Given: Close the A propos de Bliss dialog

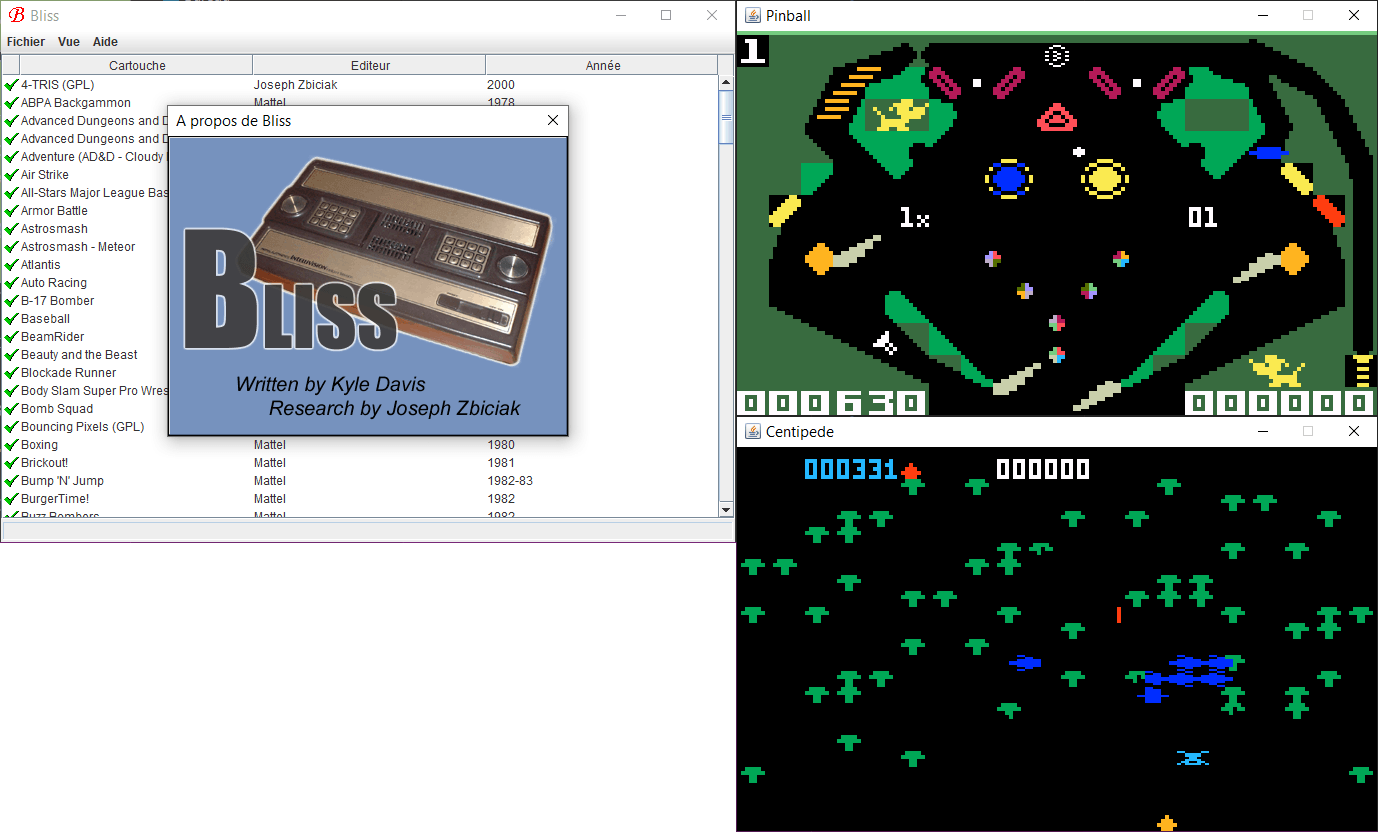Looking at the screenshot, I should [553, 121].
